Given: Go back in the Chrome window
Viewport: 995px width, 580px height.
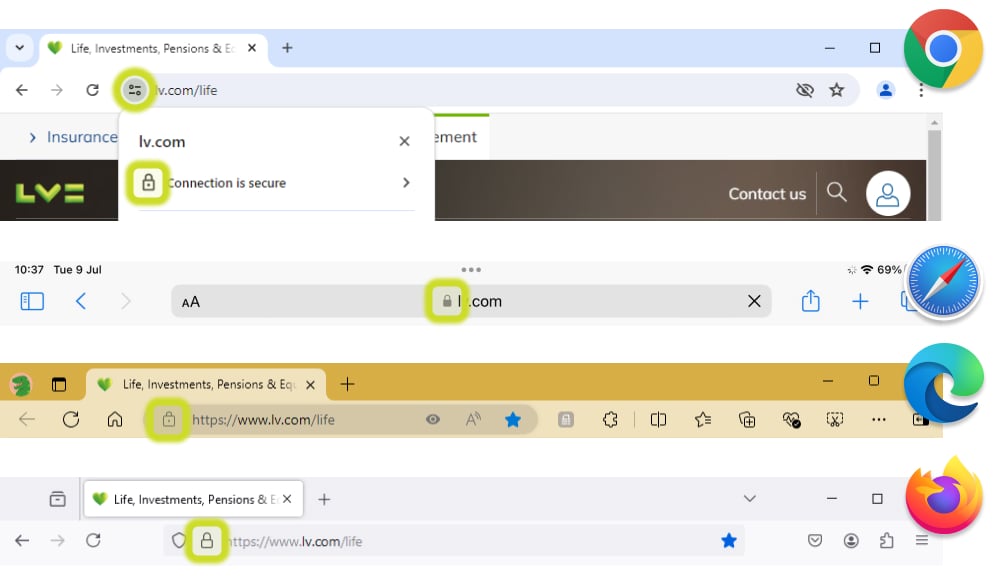Looking at the screenshot, I should (x=22, y=90).
